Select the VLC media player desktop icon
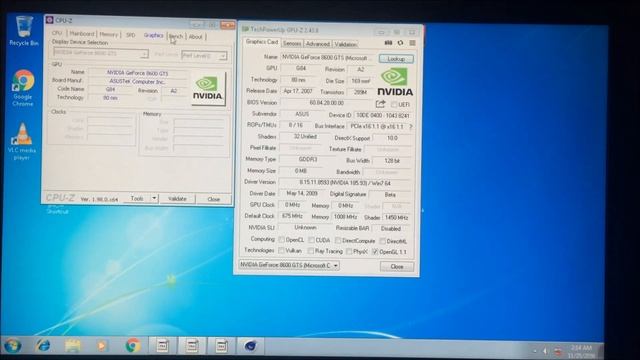The width and height of the screenshot is (640, 360). [22, 141]
